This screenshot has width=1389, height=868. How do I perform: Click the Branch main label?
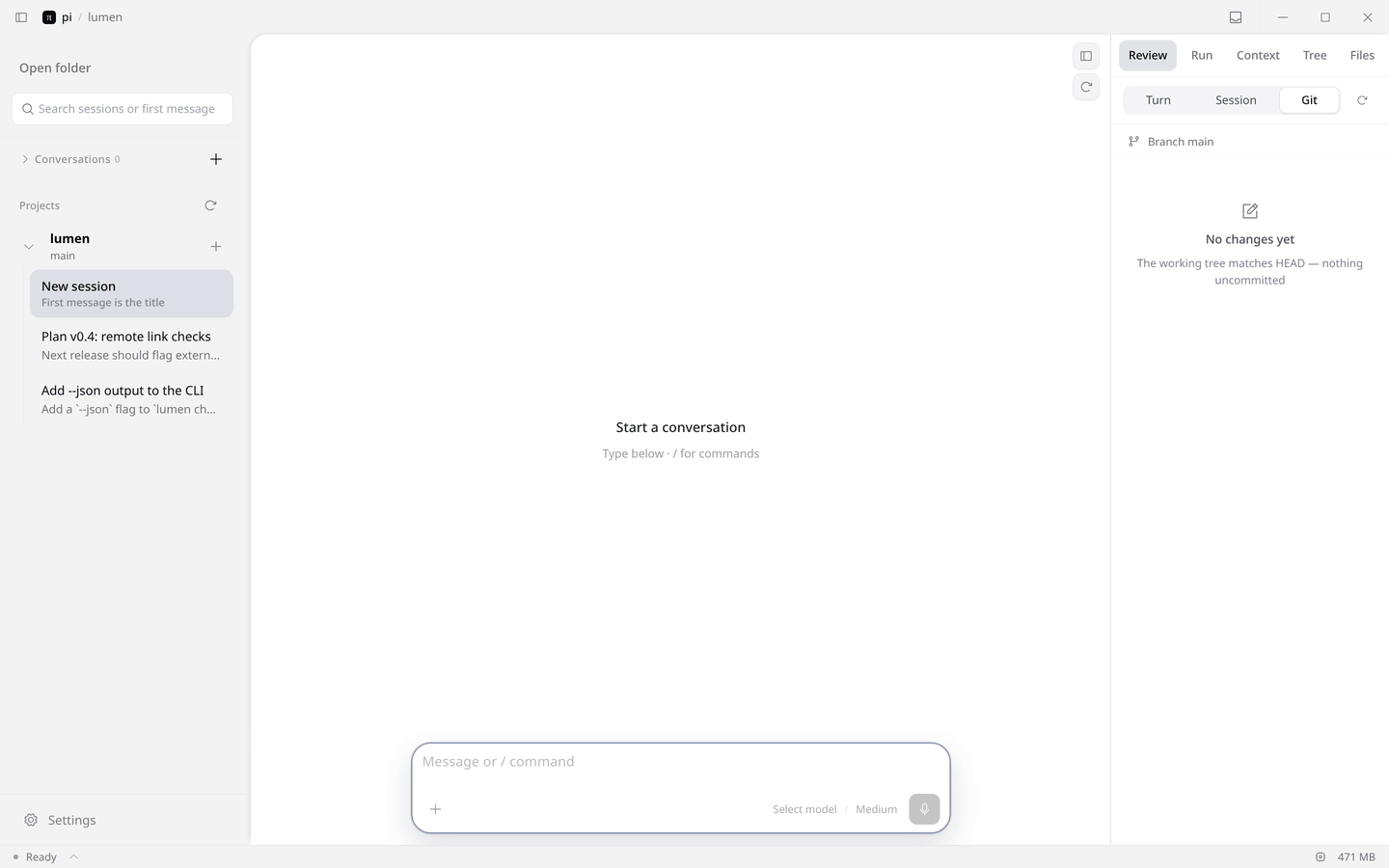(x=1181, y=142)
